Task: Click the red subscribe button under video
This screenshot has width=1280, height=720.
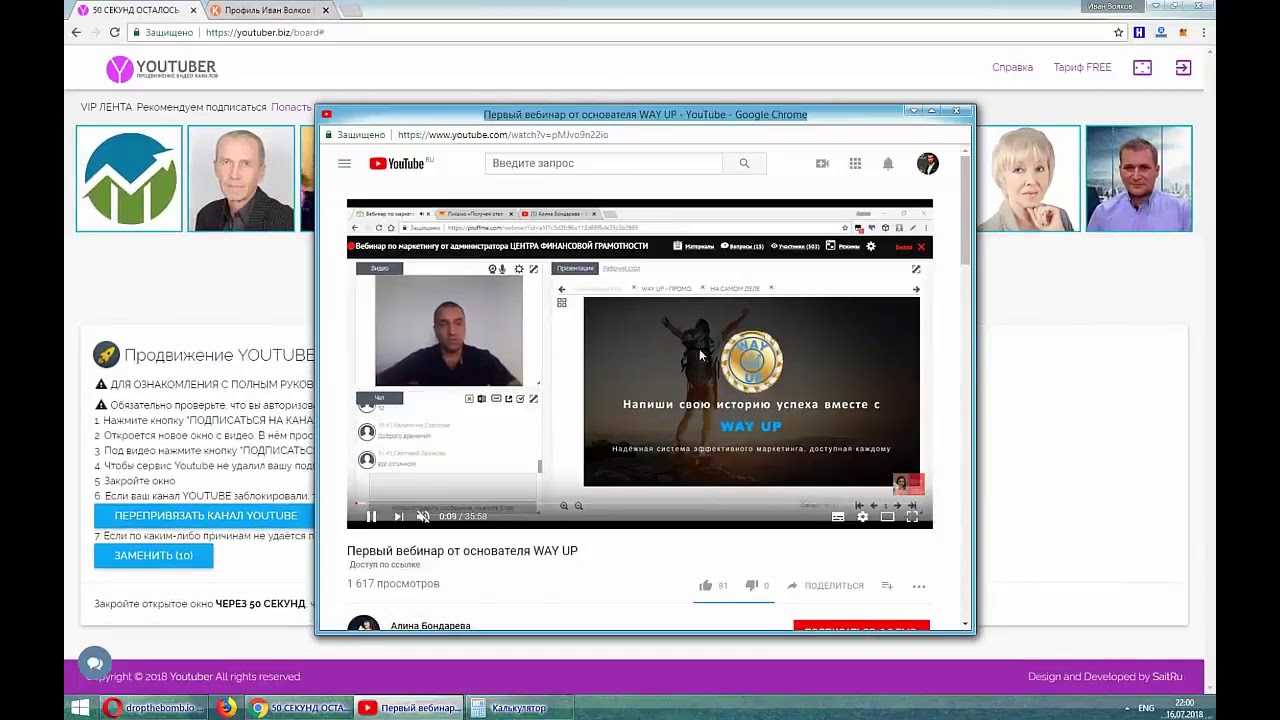Action: pyautogui.click(x=861, y=627)
